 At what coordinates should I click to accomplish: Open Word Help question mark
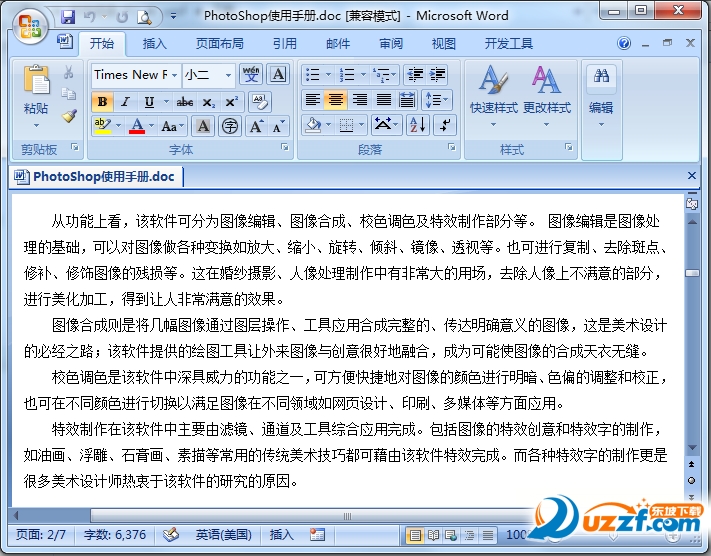point(624,43)
